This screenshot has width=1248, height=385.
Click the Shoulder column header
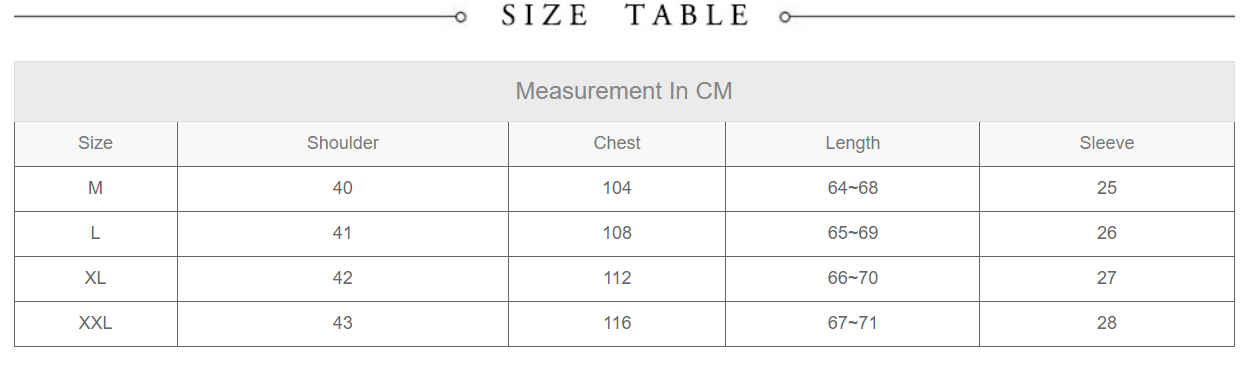pos(343,144)
